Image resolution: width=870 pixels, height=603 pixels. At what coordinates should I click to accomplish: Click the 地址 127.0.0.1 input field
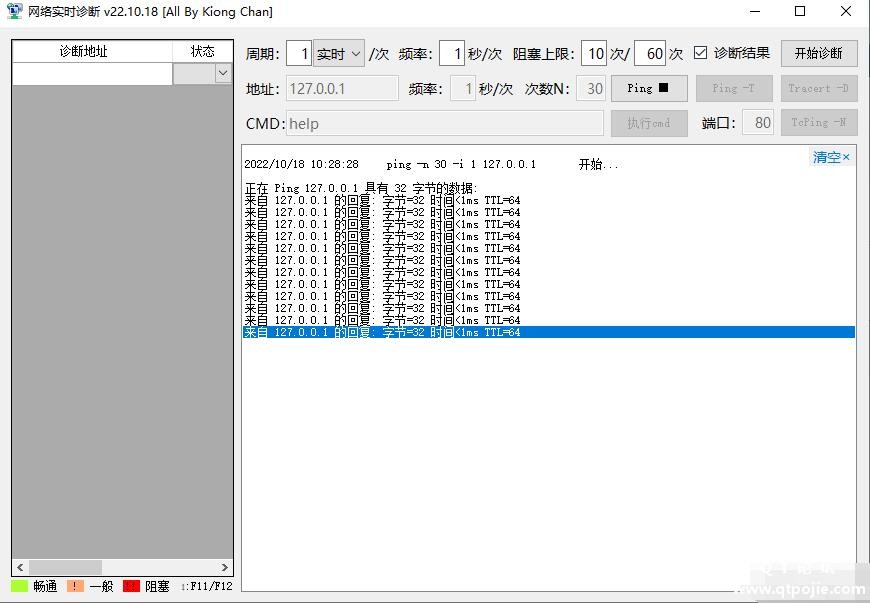coord(342,89)
